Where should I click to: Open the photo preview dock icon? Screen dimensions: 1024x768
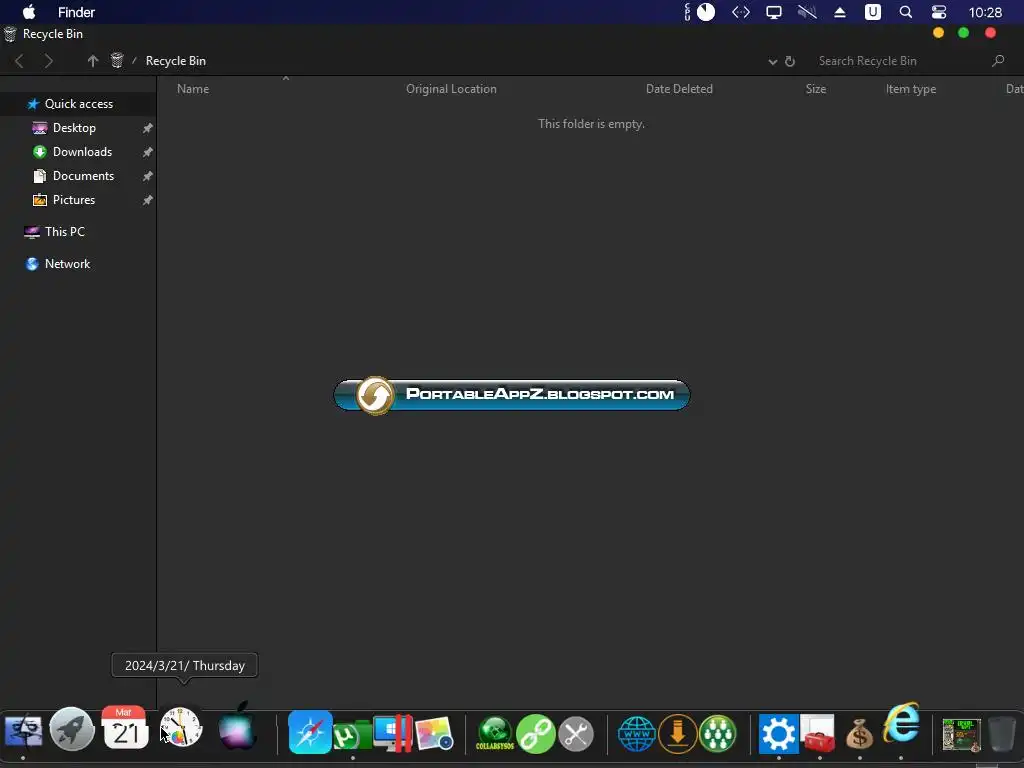435,733
